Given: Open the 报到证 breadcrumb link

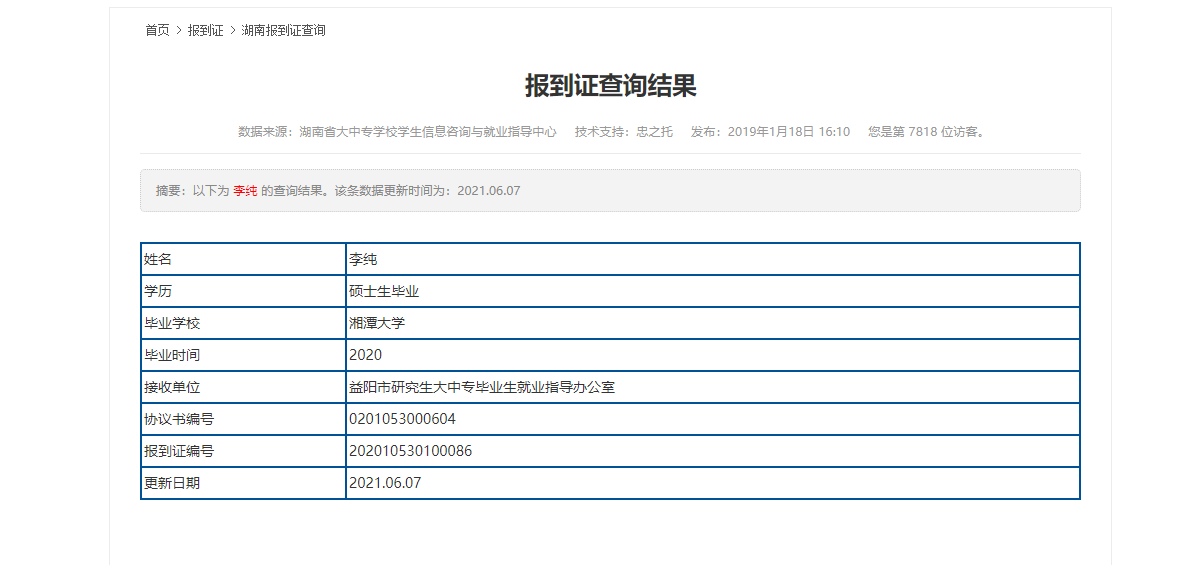Looking at the screenshot, I should tap(205, 30).
